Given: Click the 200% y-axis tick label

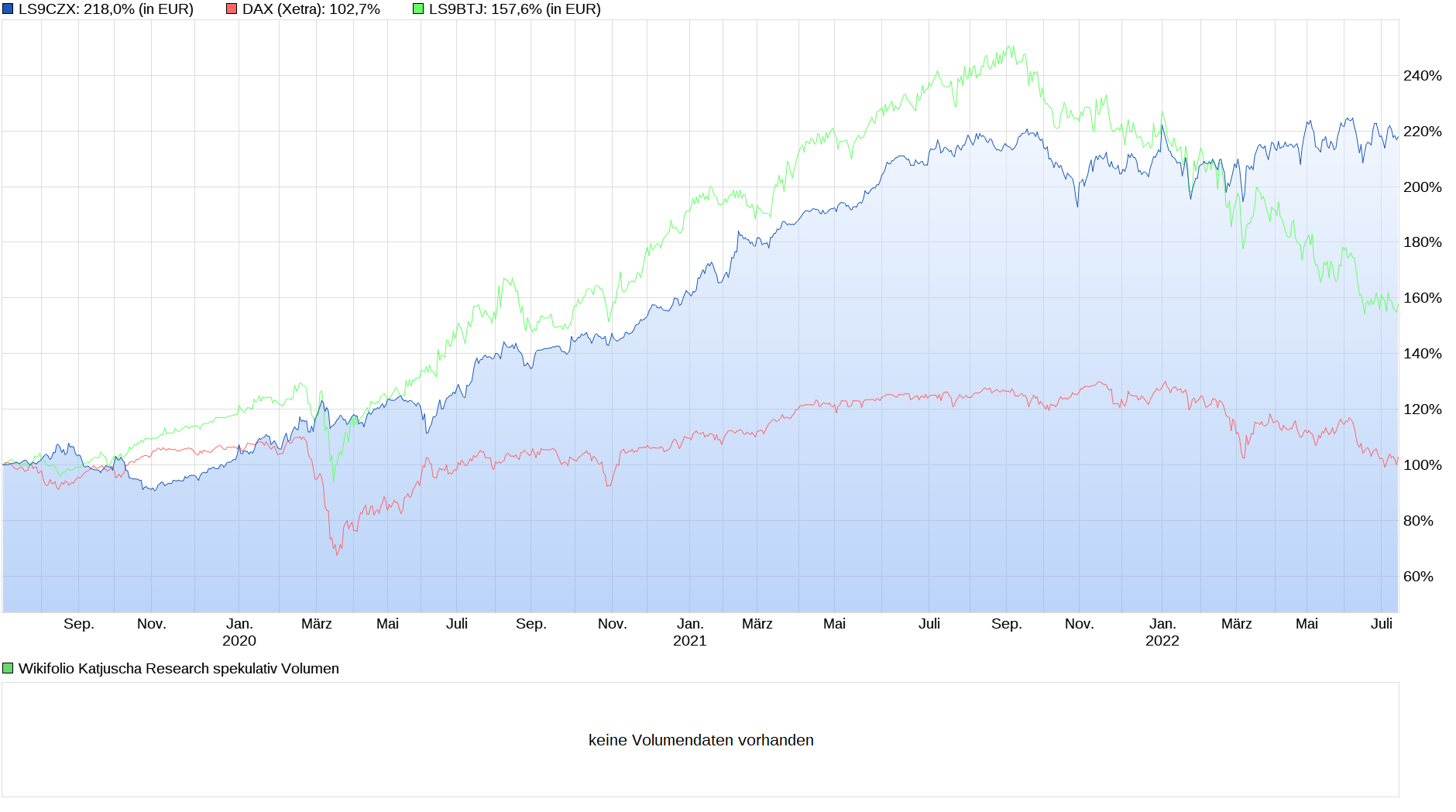Looking at the screenshot, I should [1423, 187].
